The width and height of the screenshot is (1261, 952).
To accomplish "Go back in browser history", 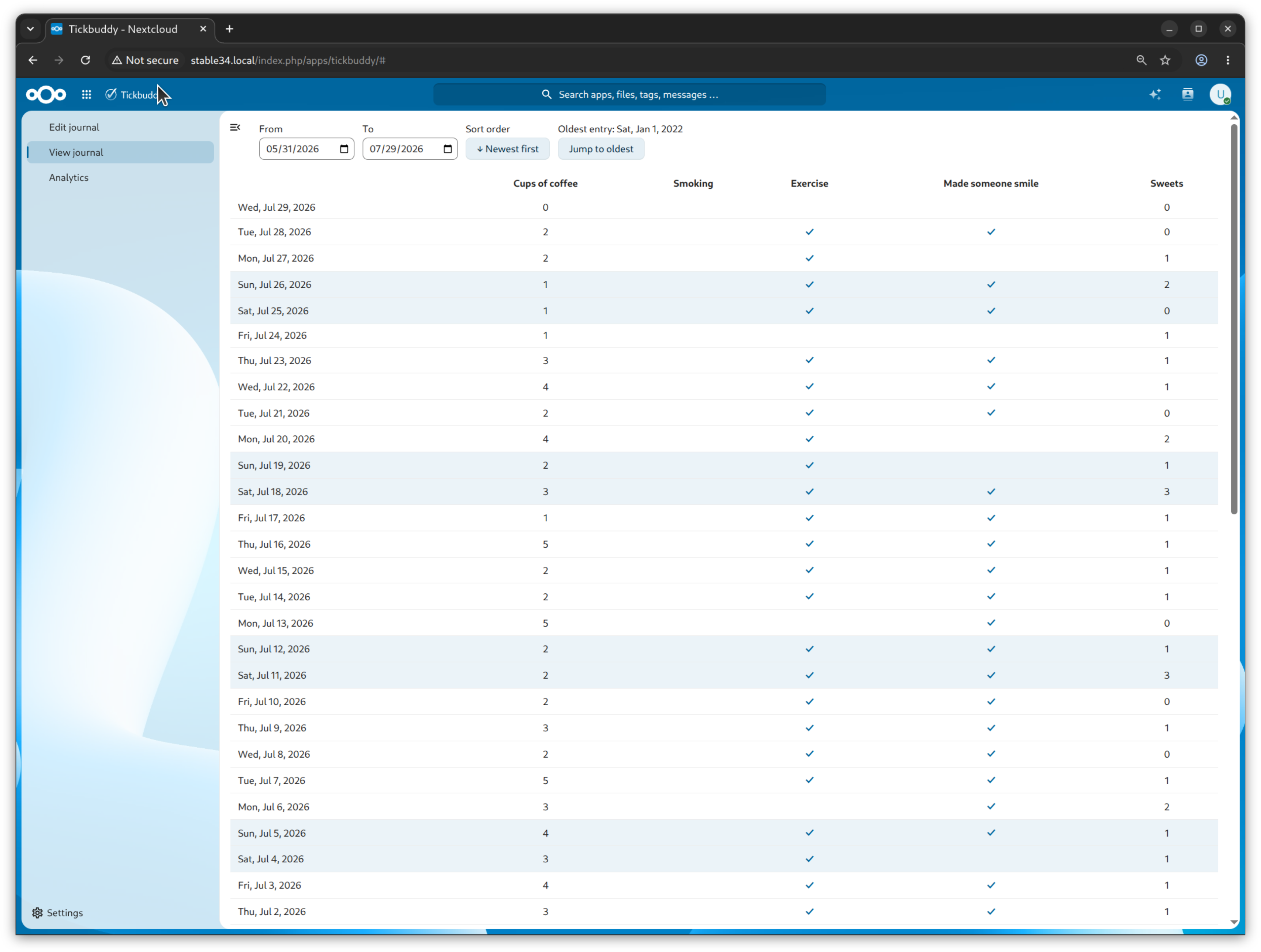I will (33, 60).
